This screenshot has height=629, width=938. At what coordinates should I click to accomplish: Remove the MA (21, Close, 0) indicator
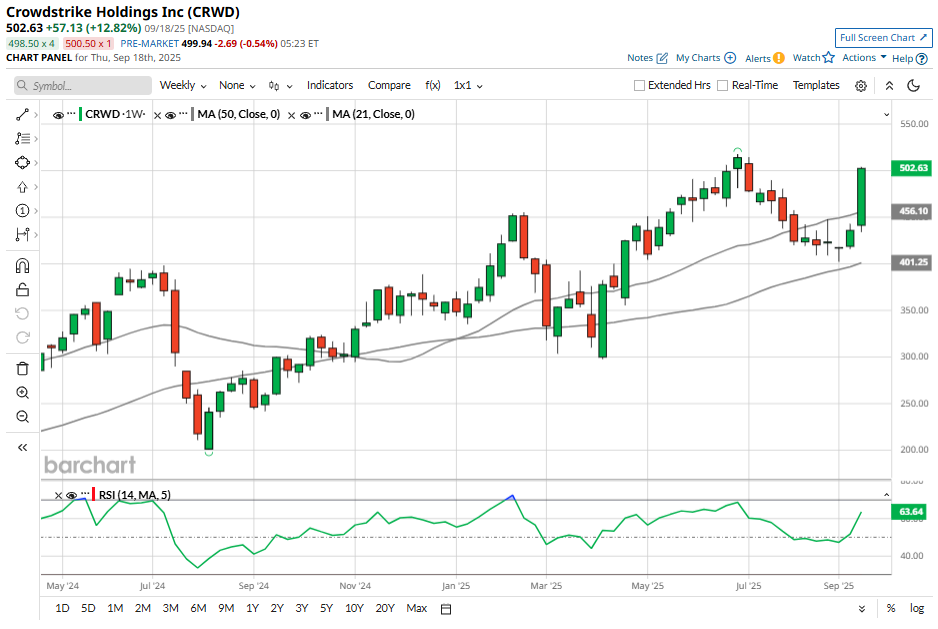coord(291,115)
